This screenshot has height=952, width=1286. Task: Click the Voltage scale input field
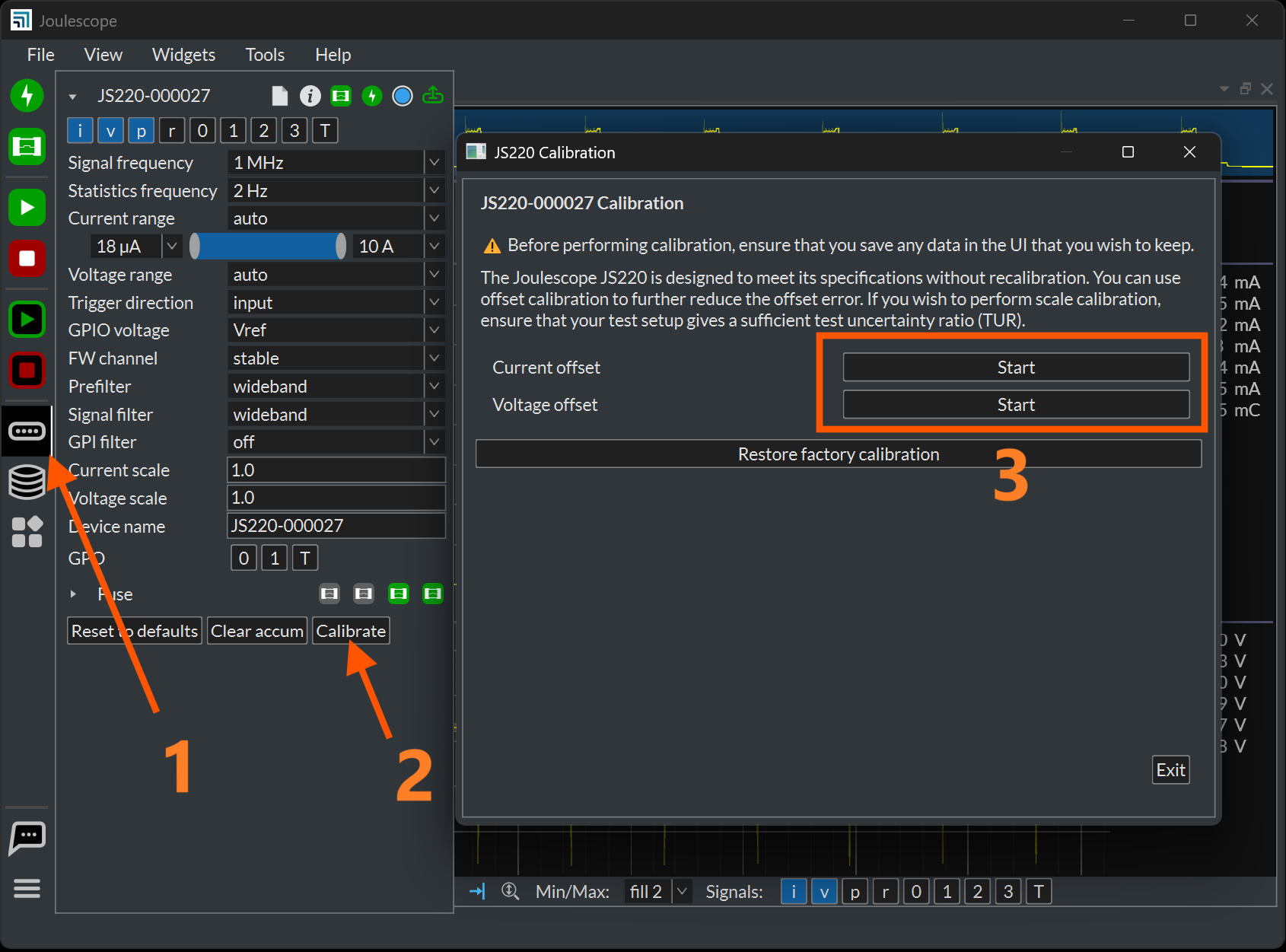click(x=336, y=498)
